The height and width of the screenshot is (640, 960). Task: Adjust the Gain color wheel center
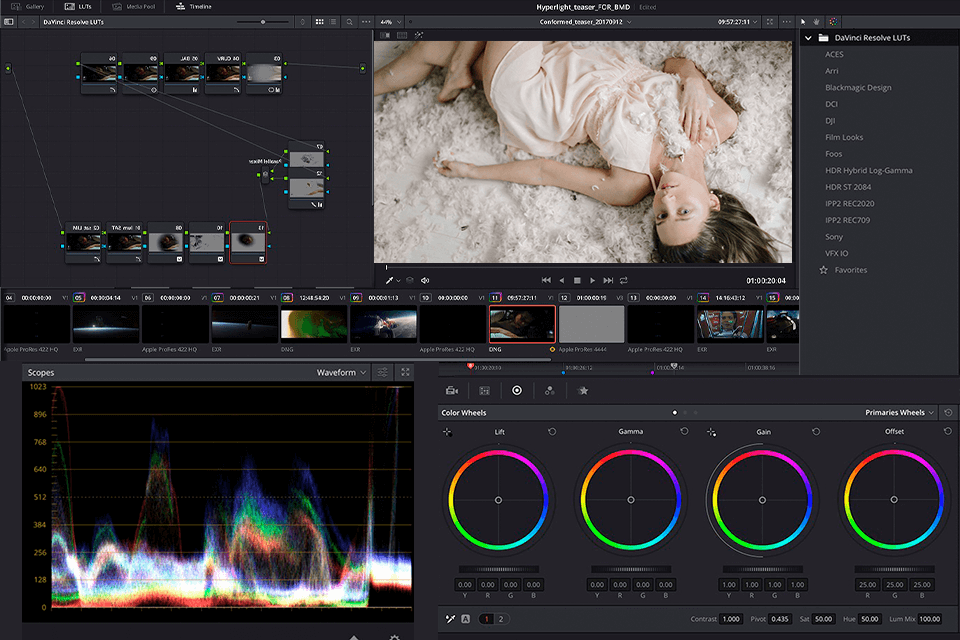click(762, 500)
